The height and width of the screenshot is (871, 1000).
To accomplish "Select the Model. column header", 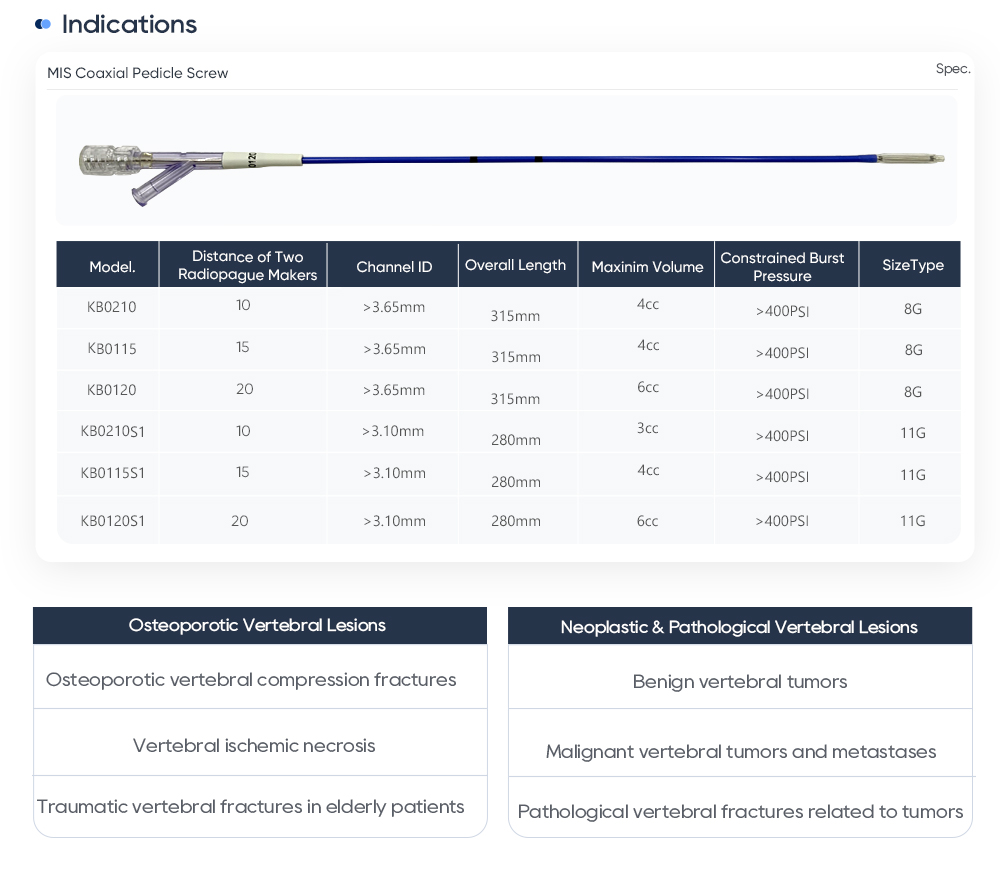I will (x=112, y=267).
